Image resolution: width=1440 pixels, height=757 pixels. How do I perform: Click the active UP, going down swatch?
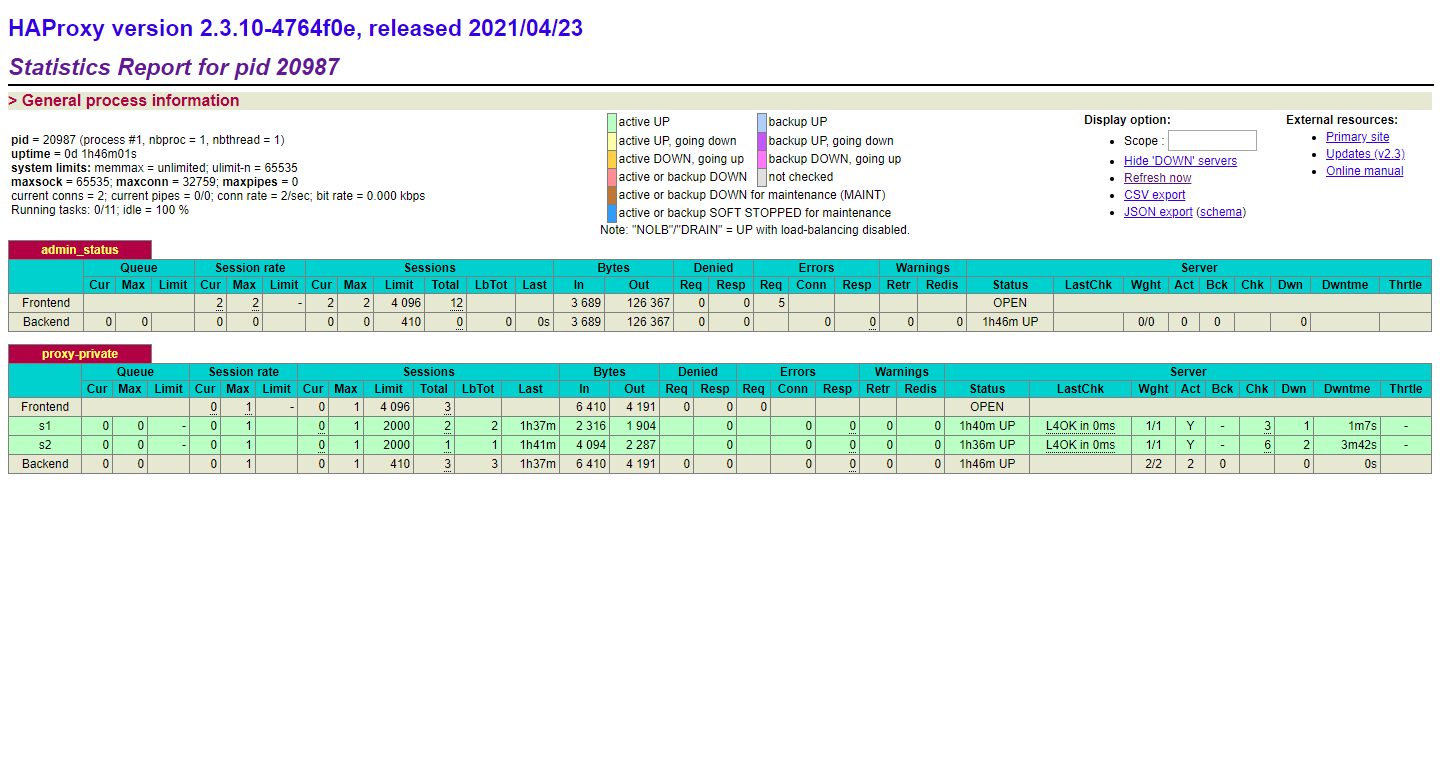click(x=612, y=141)
